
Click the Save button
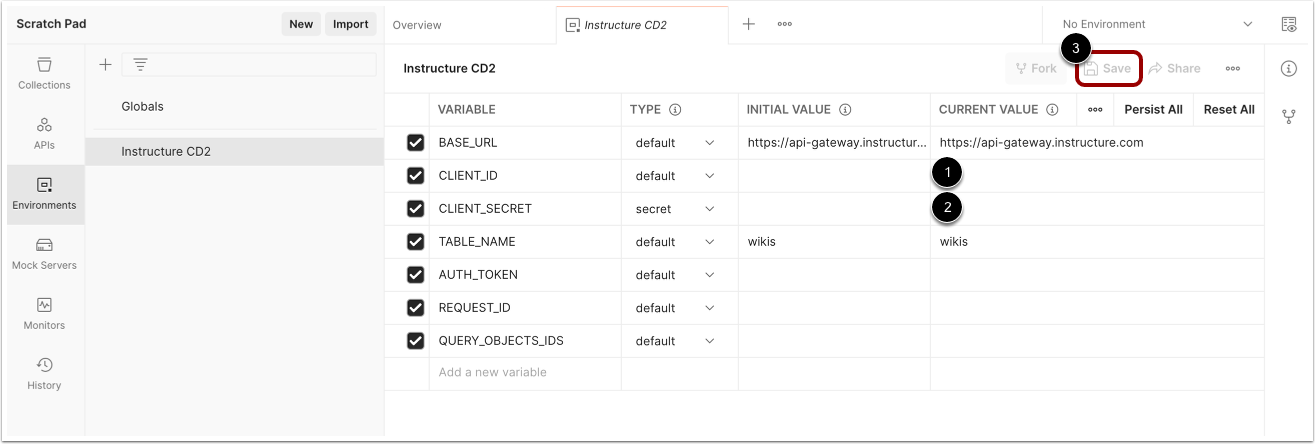coord(1109,69)
